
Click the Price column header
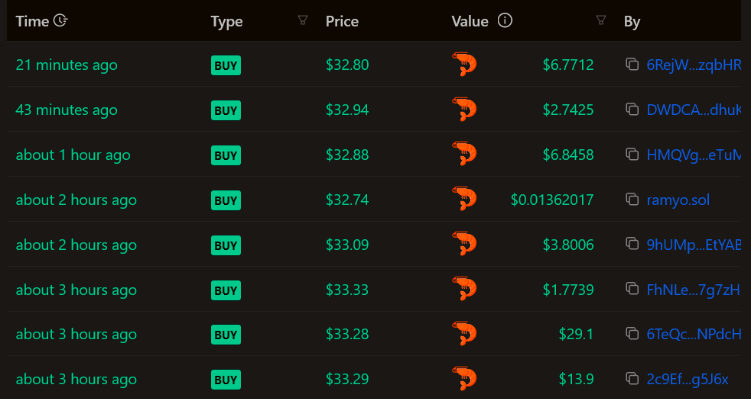(342, 21)
